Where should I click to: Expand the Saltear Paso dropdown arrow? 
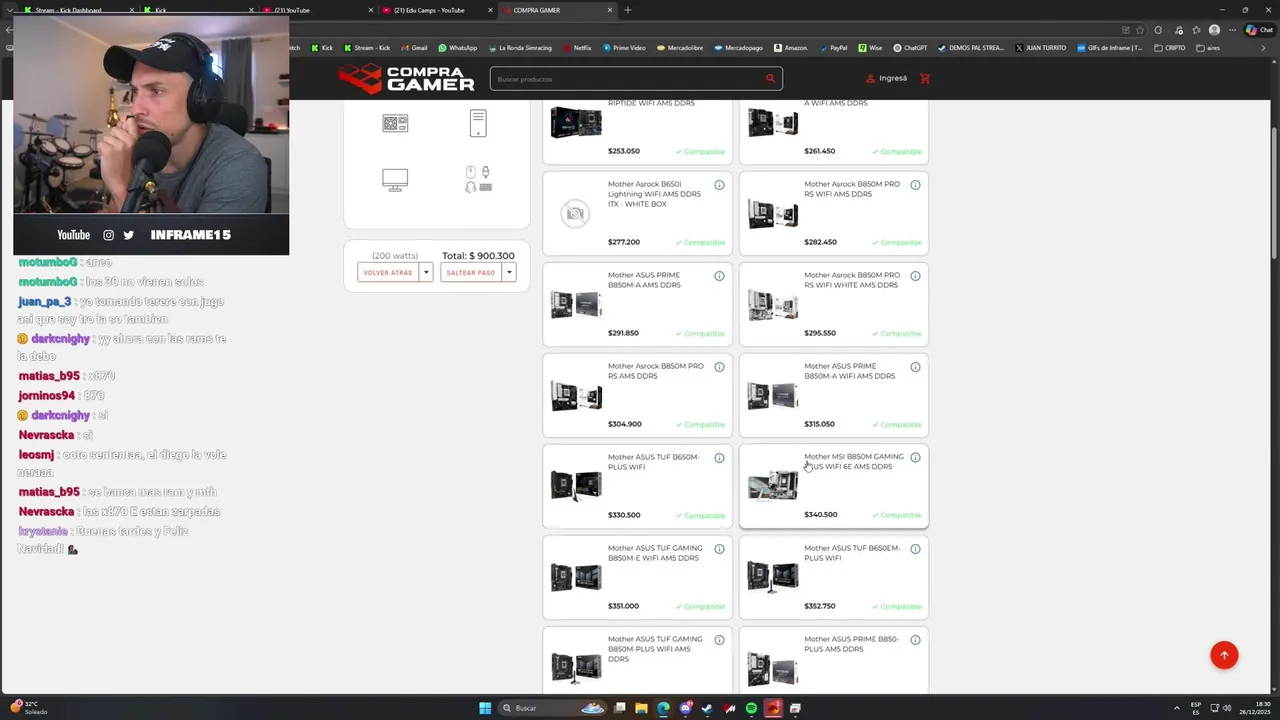coord(509,272)
